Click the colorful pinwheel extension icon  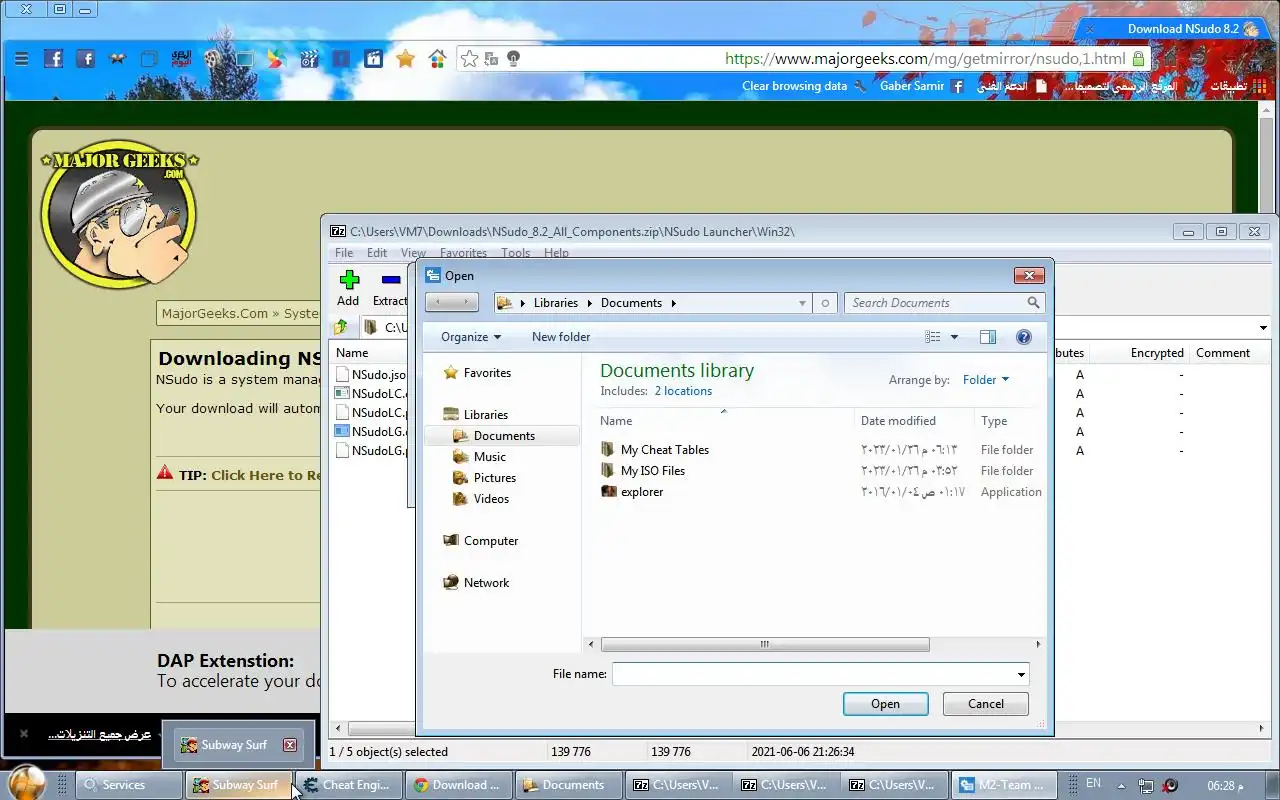(x=276, y=59)
